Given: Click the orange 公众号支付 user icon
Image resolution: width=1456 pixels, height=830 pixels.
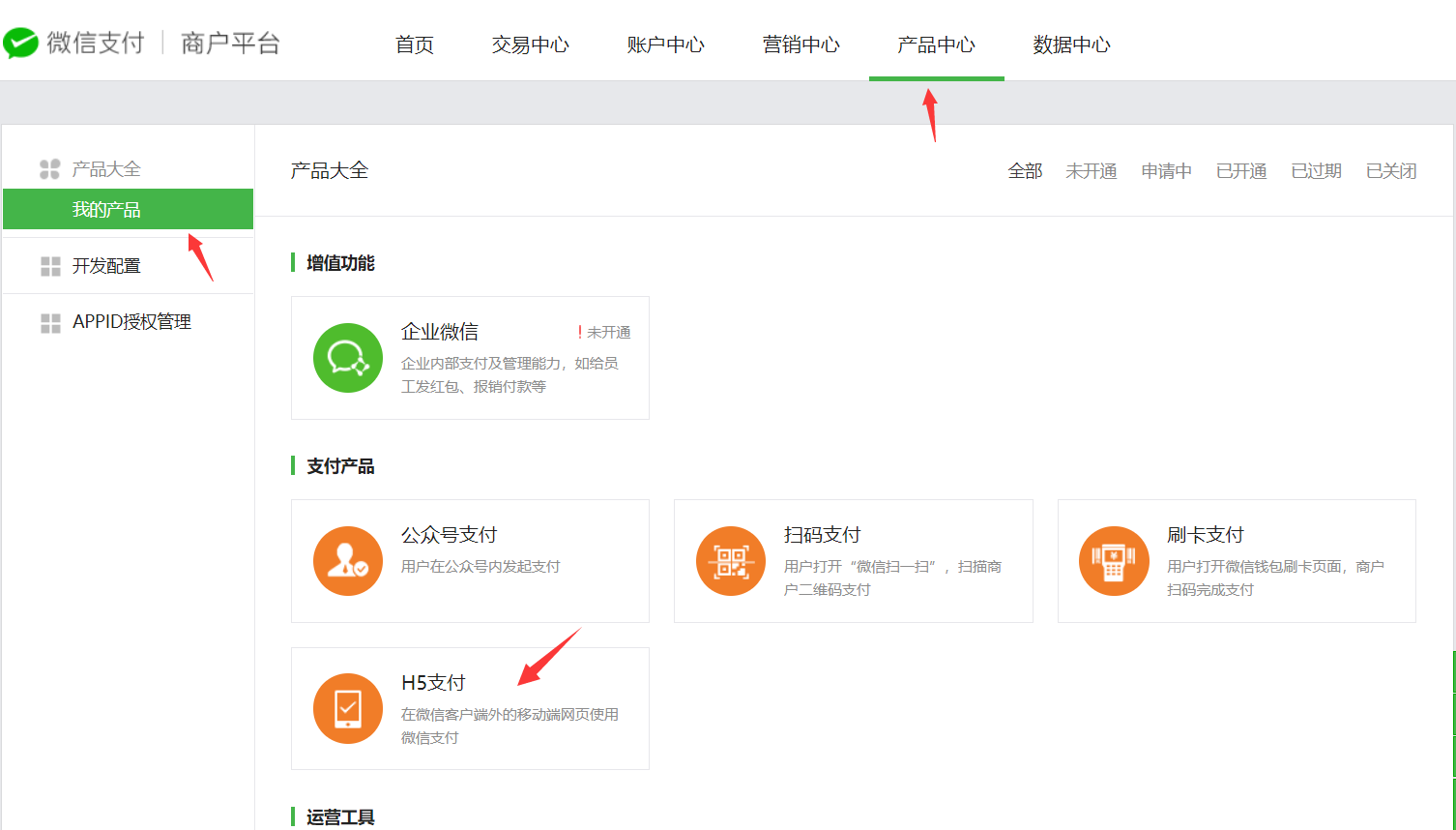Looking at the screenshot, I should [x=348, y=561].
